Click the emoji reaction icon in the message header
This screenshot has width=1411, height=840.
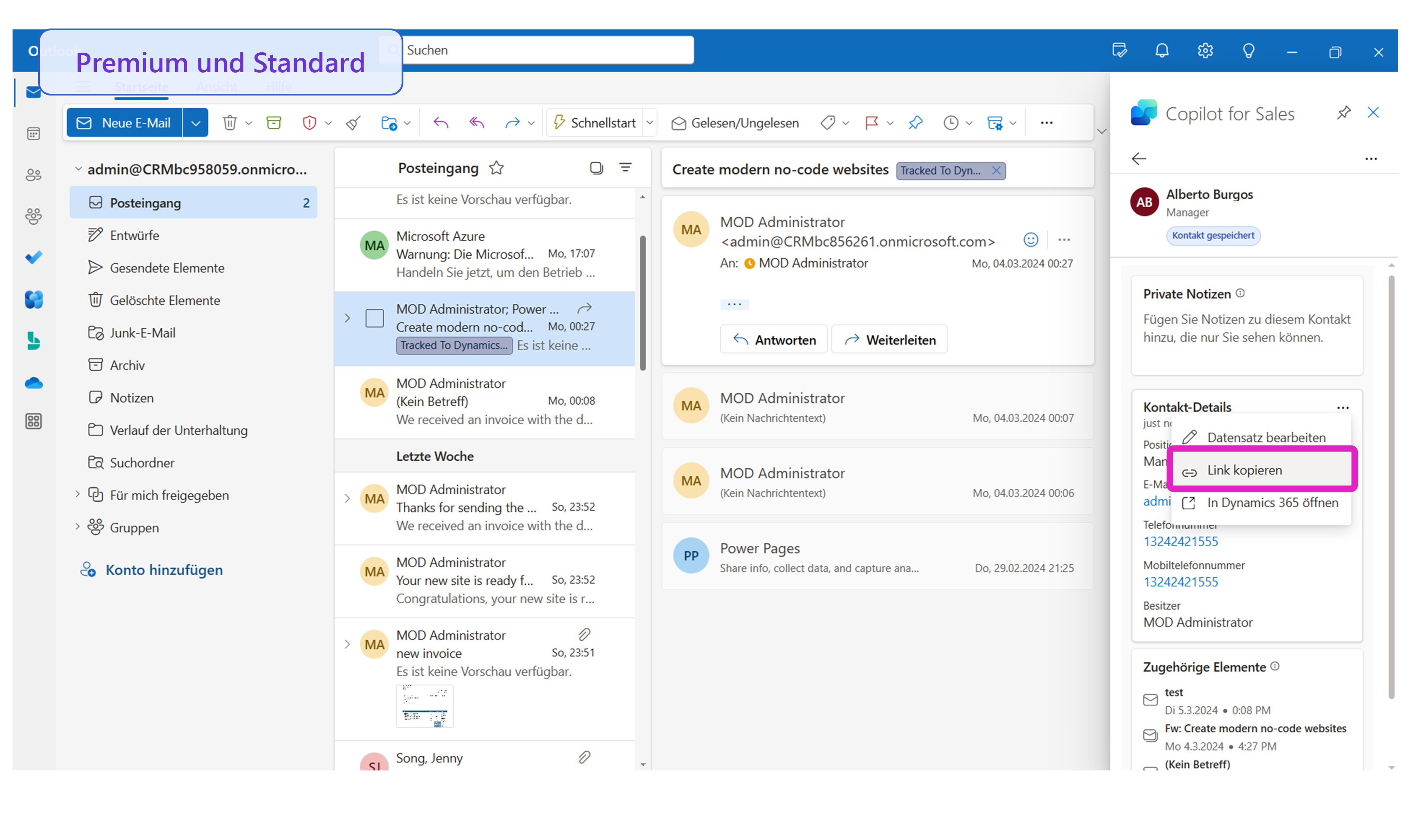tap(1031, 240)
